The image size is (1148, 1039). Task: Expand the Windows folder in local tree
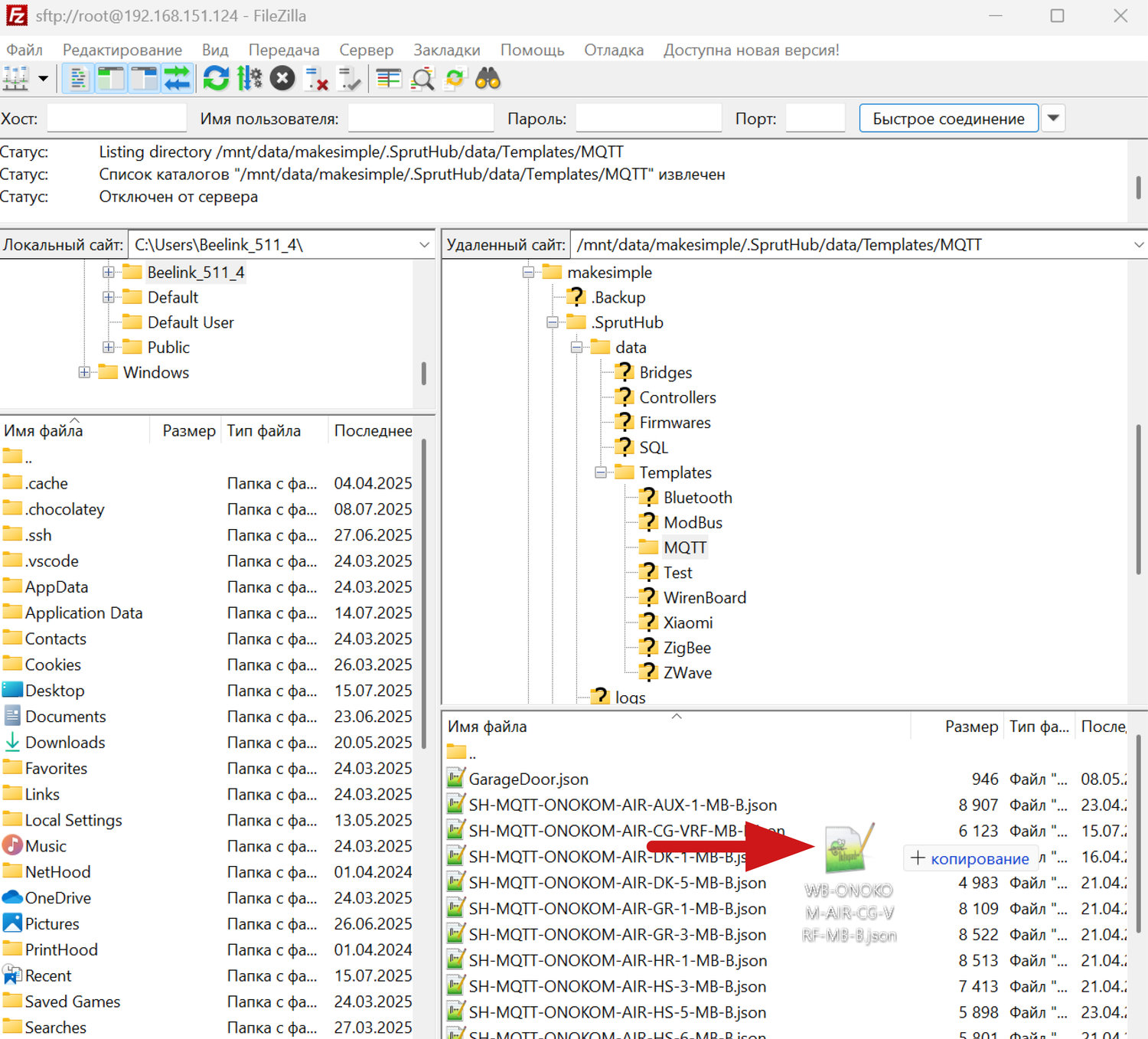[84, 372]
